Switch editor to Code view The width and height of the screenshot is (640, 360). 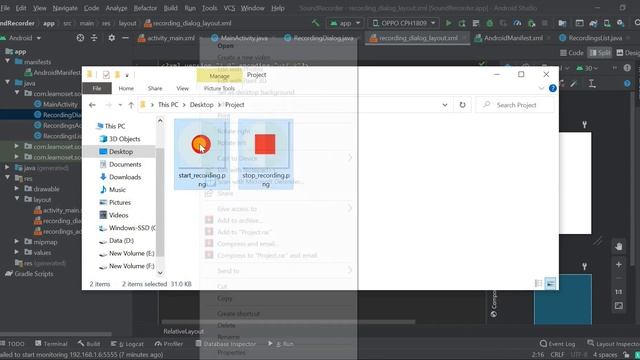[x=571, y=53]
